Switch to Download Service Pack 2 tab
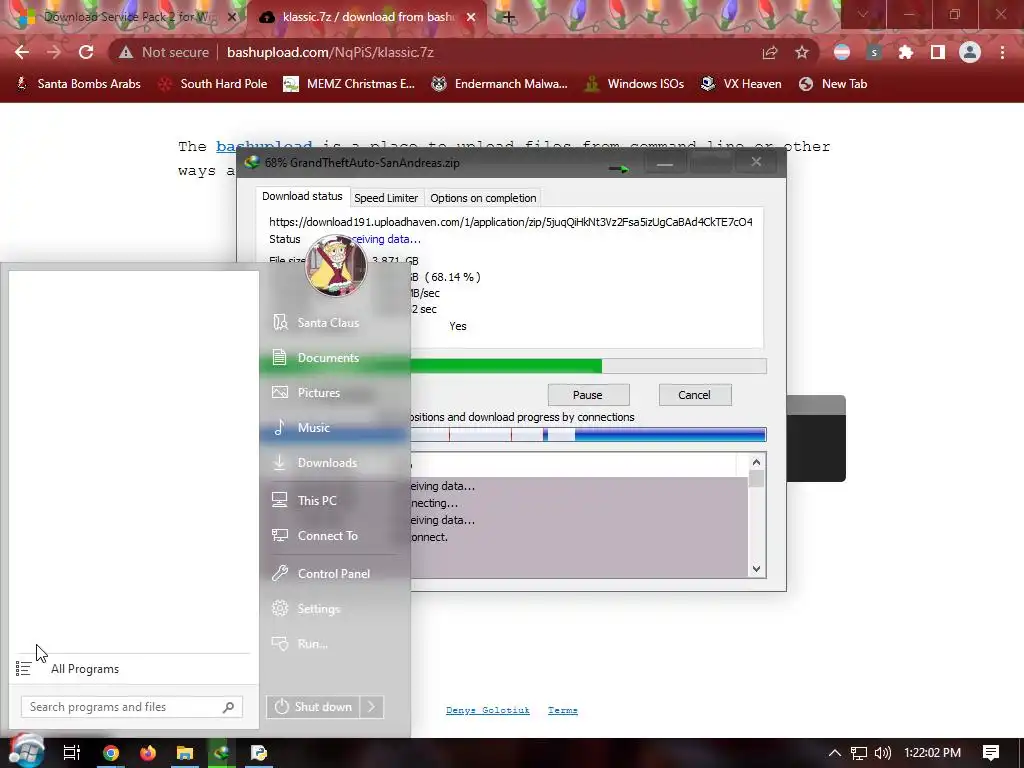The image size is (1024, 768). pyautogui.click(x=127, y=17)
